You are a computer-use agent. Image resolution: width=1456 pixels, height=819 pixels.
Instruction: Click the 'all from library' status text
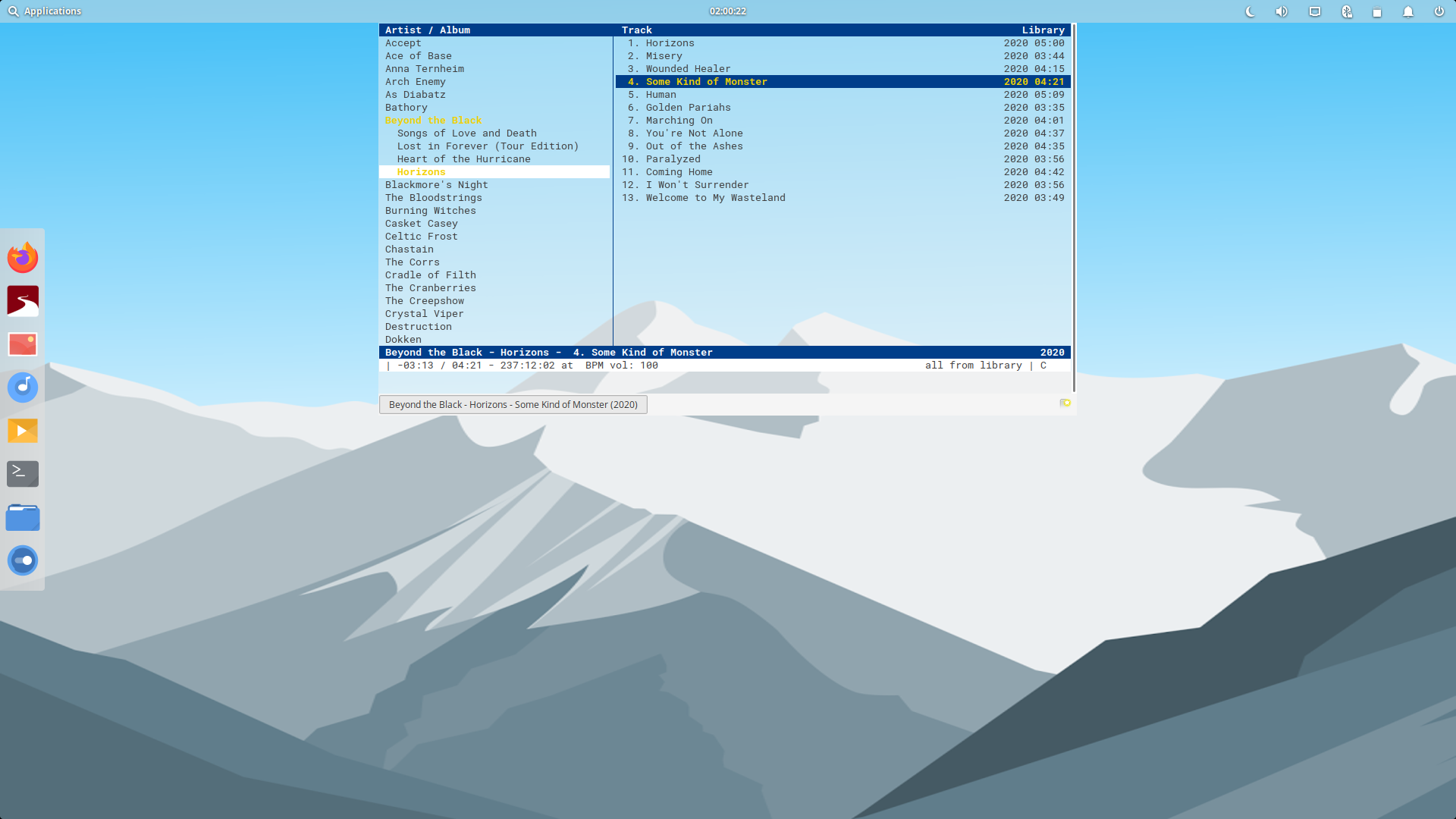(974, 366)
